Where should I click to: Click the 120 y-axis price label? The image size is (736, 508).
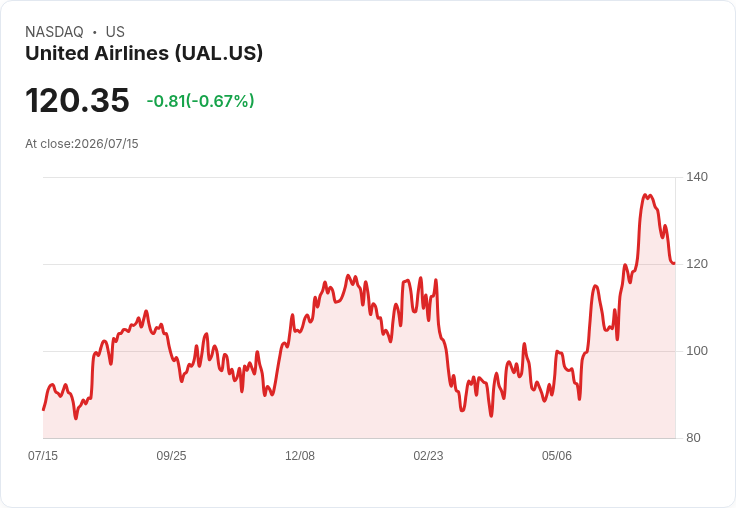click(x=697, y=264)
